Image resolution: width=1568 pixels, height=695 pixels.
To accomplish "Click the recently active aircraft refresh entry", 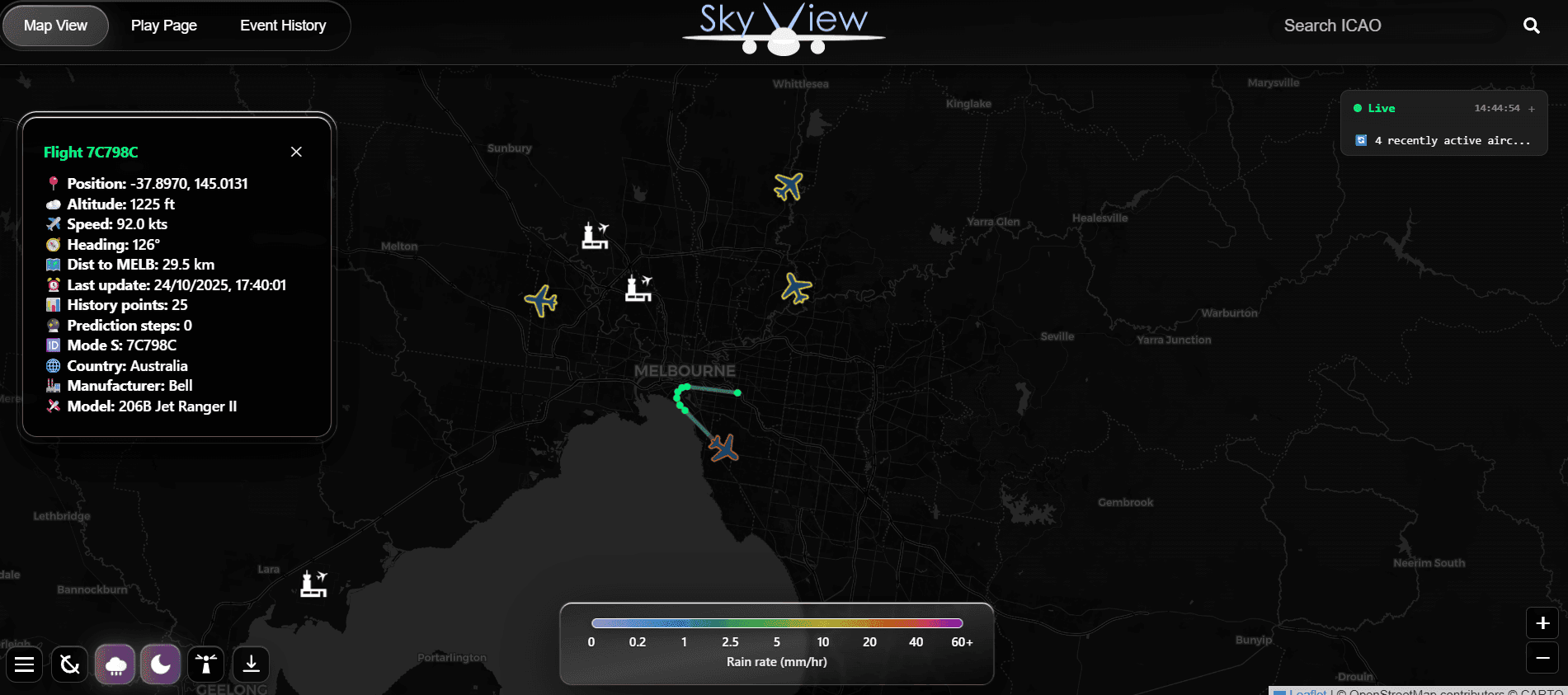I will pyautogui.click(x=1443, y=141).
